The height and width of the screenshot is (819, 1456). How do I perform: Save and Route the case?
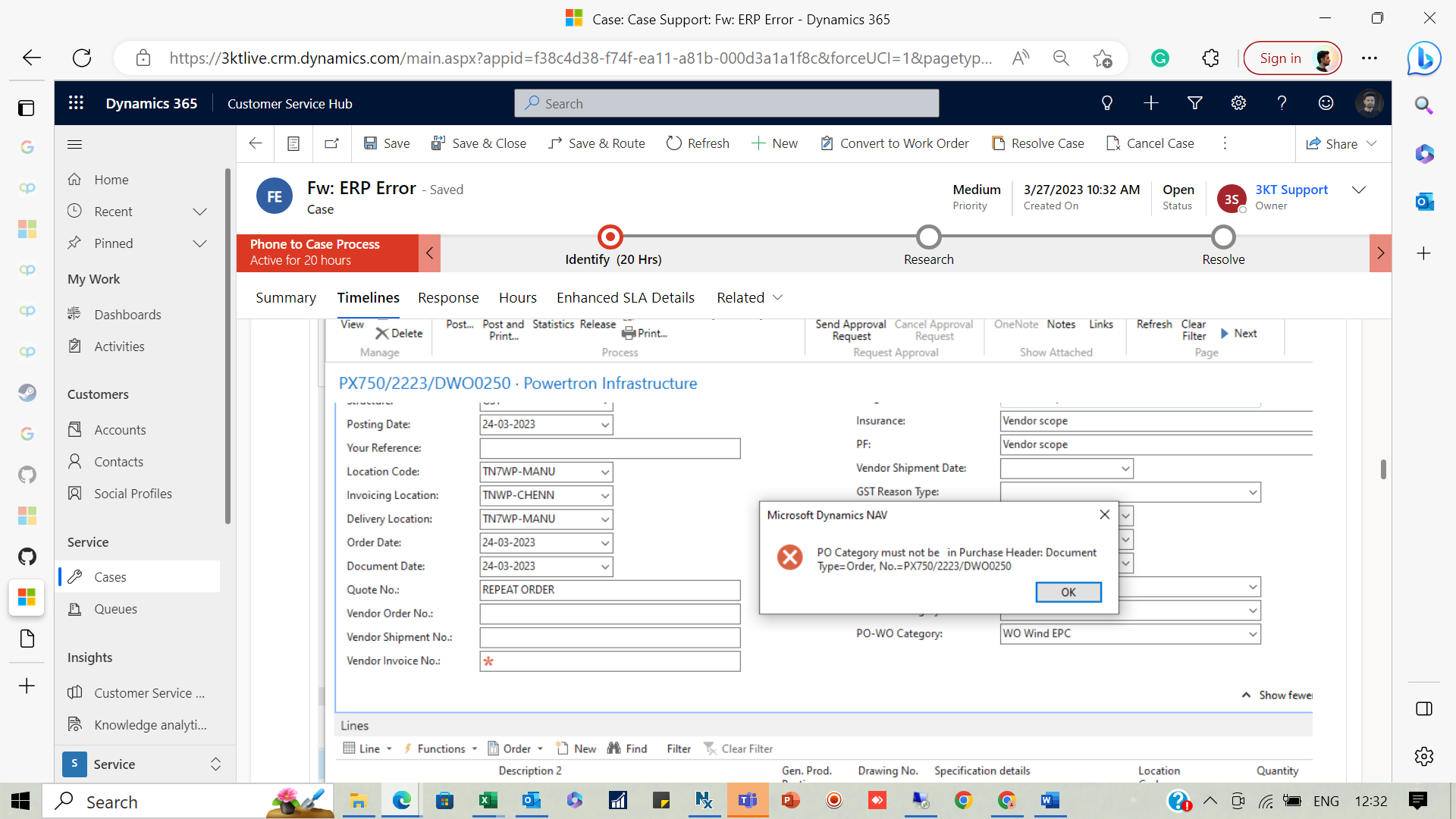point(597,143)
